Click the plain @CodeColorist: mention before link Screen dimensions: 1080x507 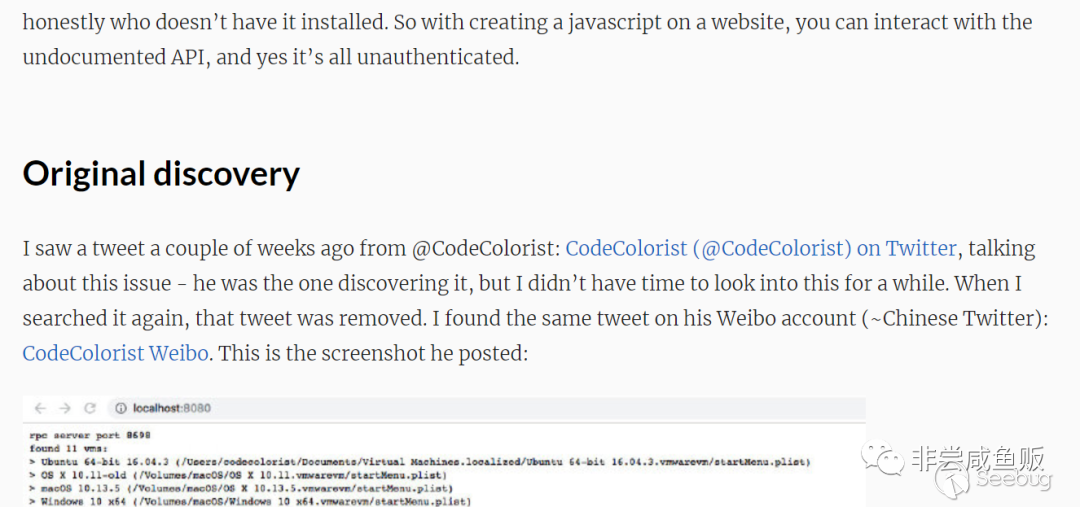coord(488,248)
